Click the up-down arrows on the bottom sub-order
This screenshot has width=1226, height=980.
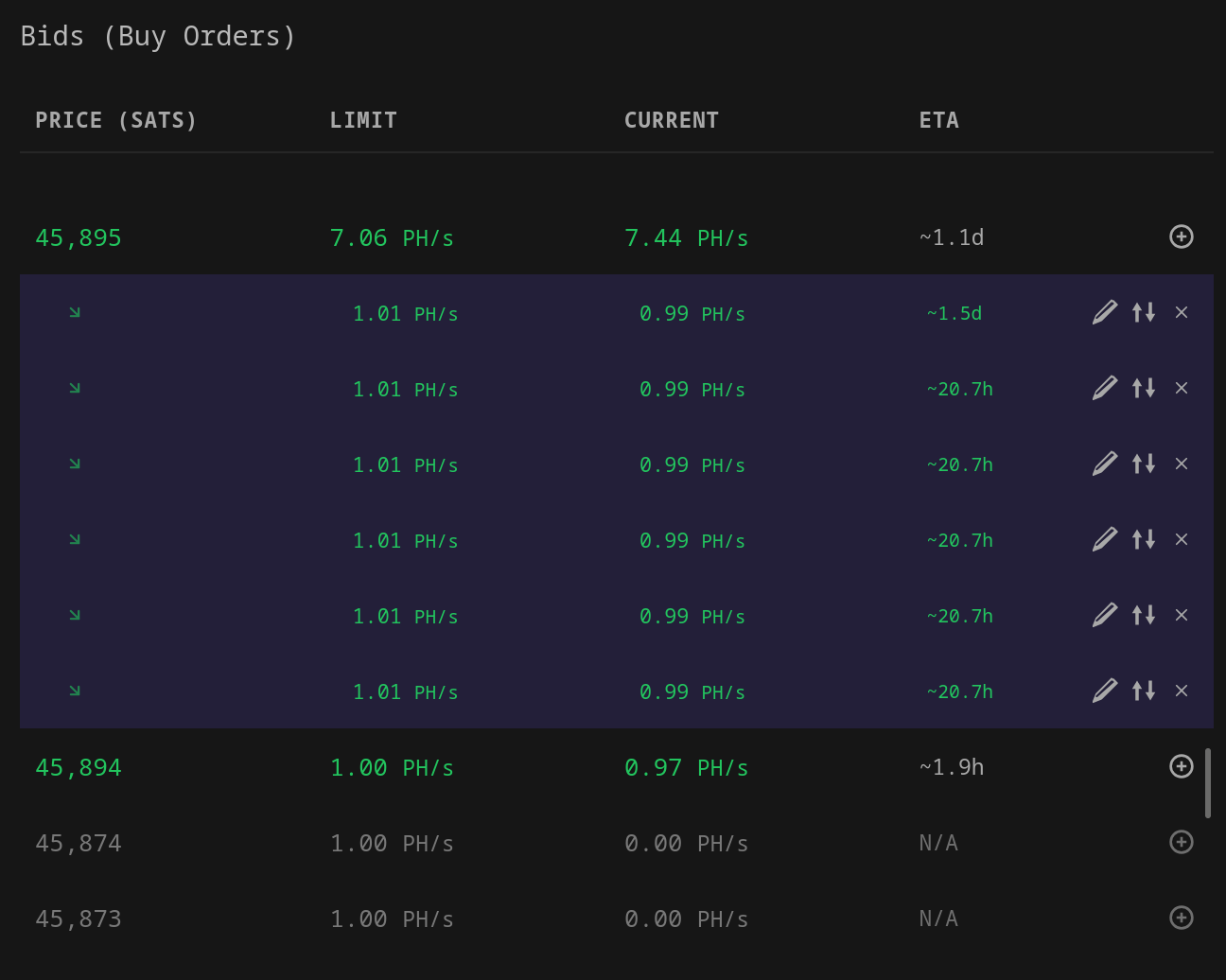pyautogui.click(x=1143, y=691)
